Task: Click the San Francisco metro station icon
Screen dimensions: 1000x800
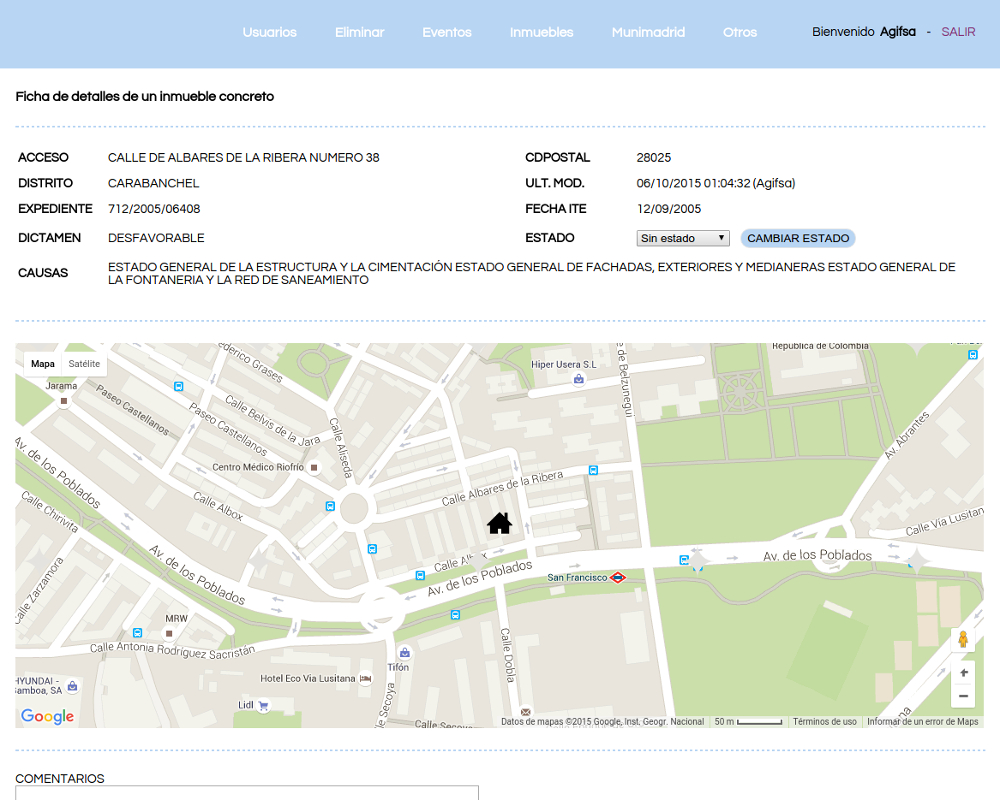Action: coord(618,578)
